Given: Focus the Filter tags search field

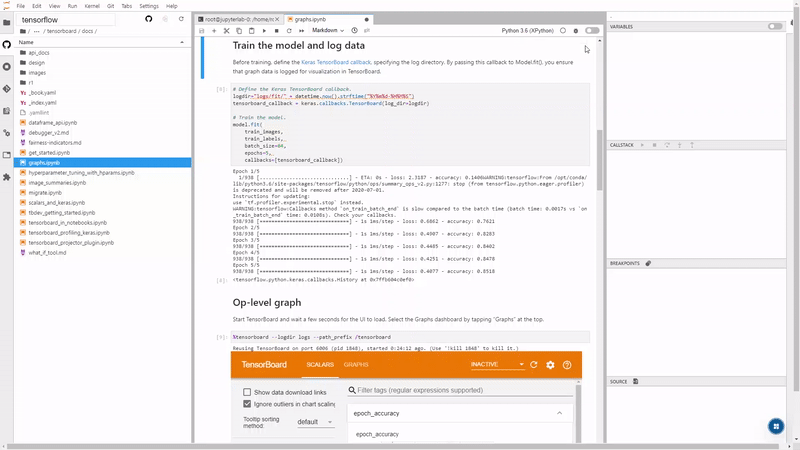Looking at the screenshot, I should click(x=460, y=390).
